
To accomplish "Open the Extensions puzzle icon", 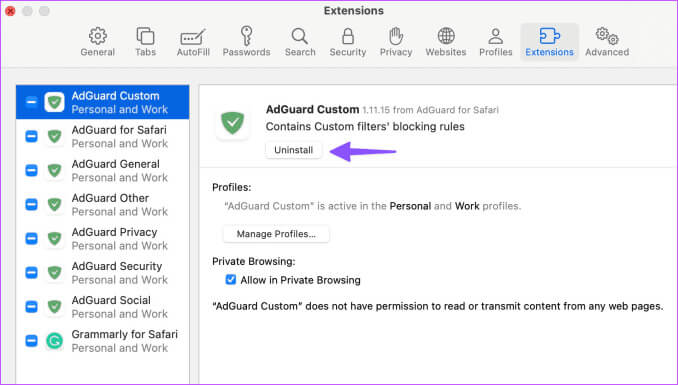I will 550,36.
